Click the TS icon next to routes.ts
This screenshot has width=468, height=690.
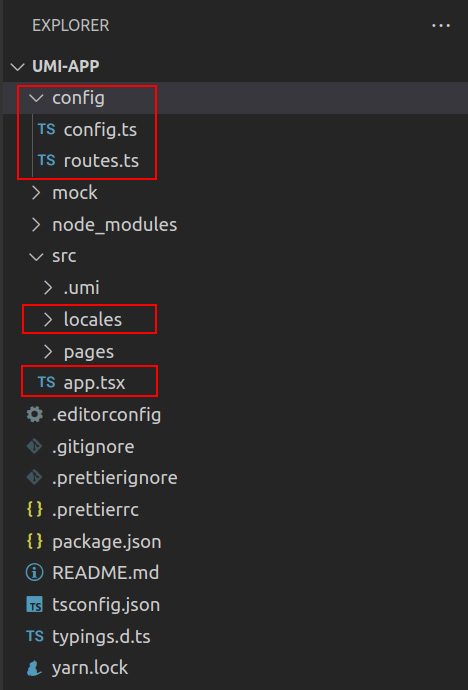pos(47,161)
